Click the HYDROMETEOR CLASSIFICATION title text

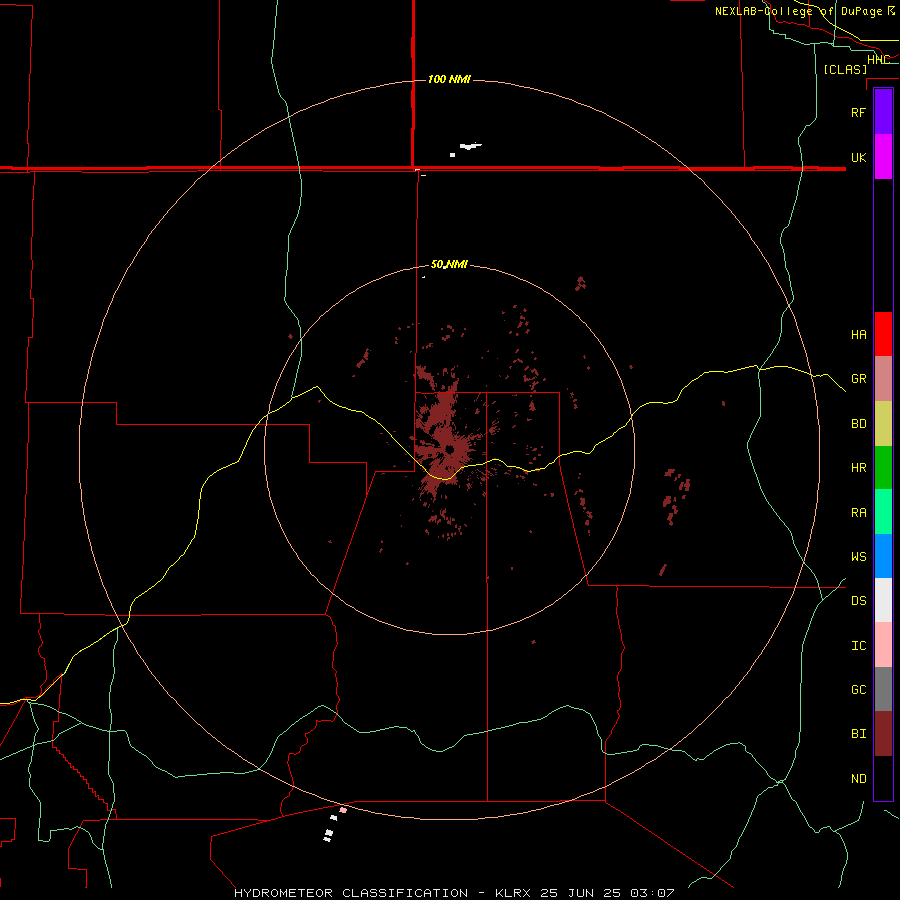351,893
